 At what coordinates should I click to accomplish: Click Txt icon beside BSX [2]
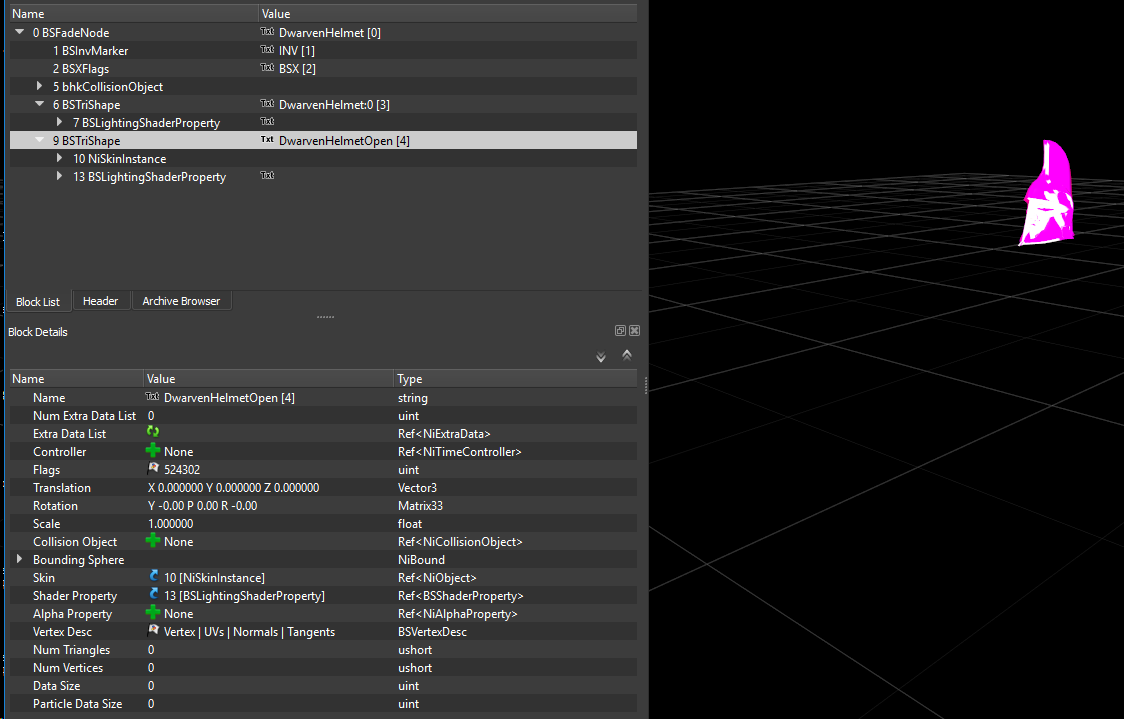(267, 67)
